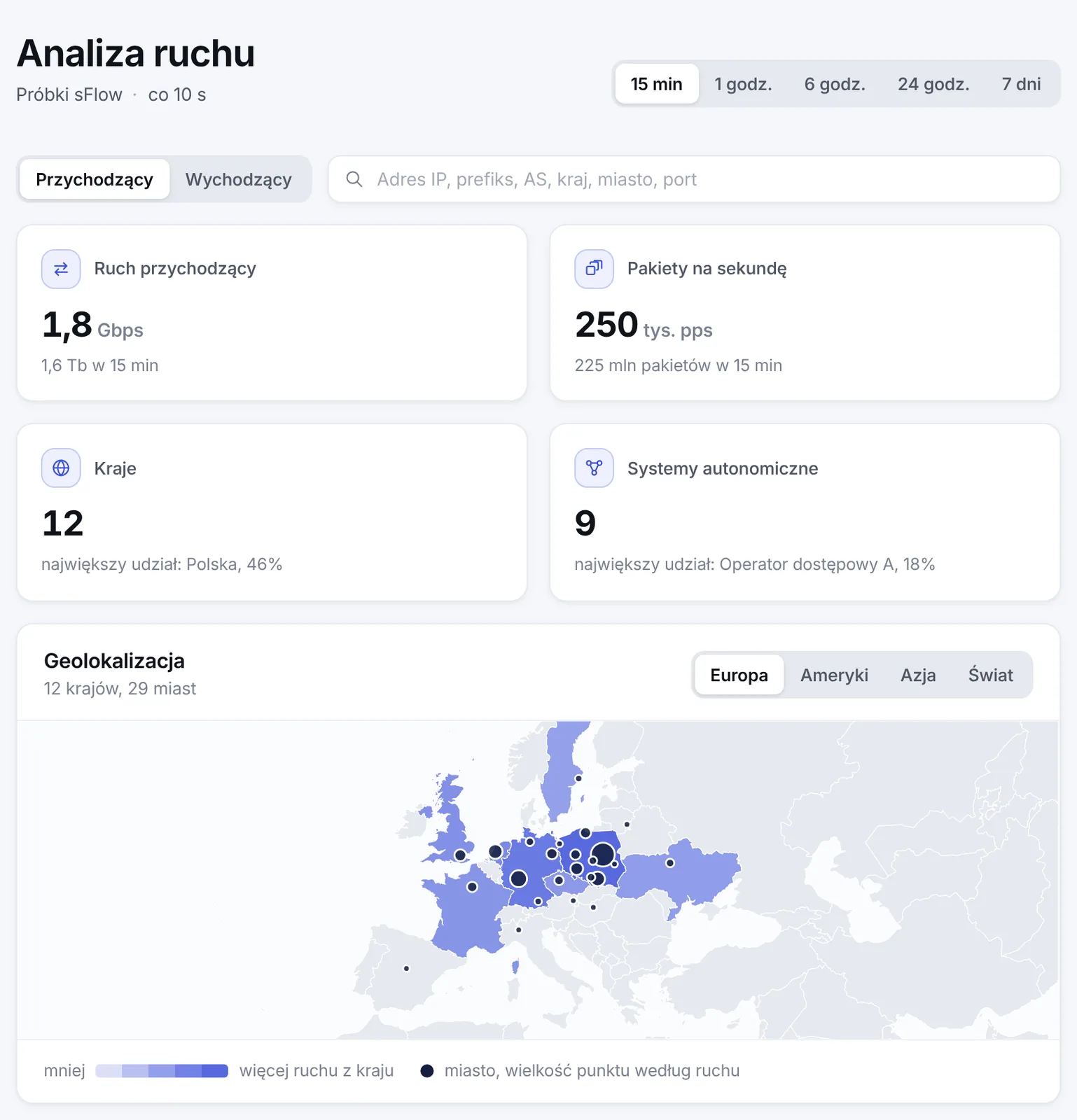Click the city dot in Spain

406,969
